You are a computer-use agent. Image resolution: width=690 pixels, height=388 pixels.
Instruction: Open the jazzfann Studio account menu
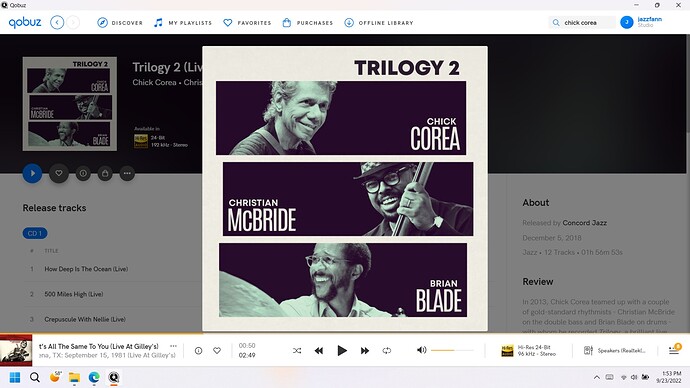650,22
